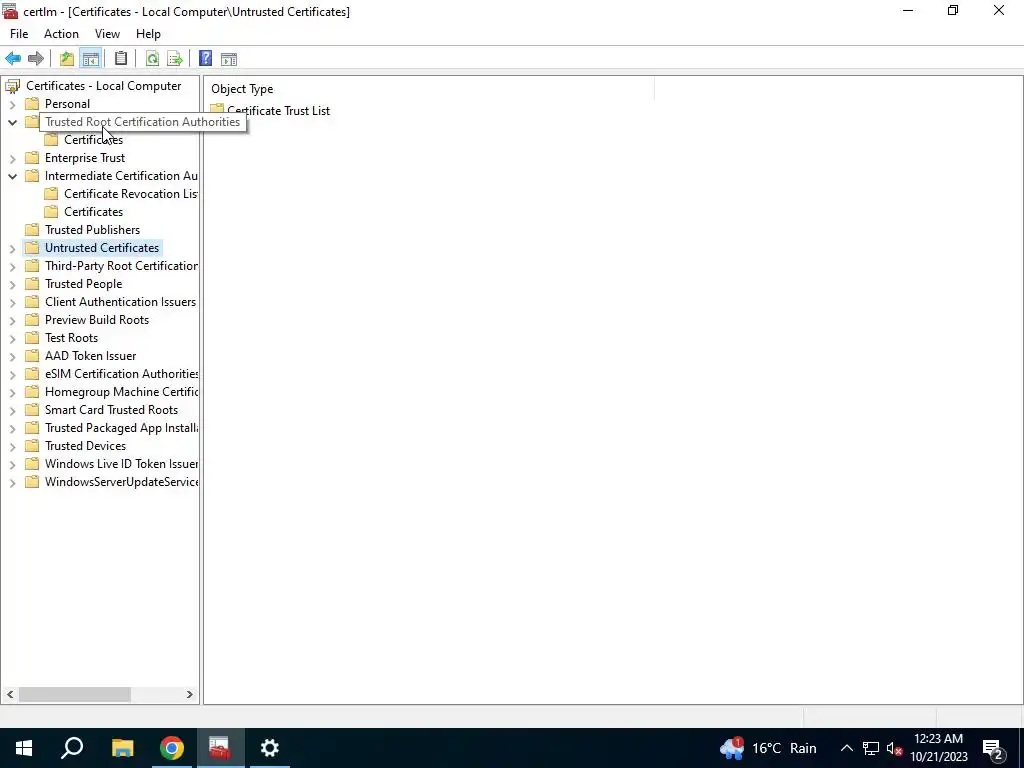Image resolution: width=1024 pixels, height=768 pixels.
Task: Open Settings gear on the taskbar
Action: pos(270,748)
